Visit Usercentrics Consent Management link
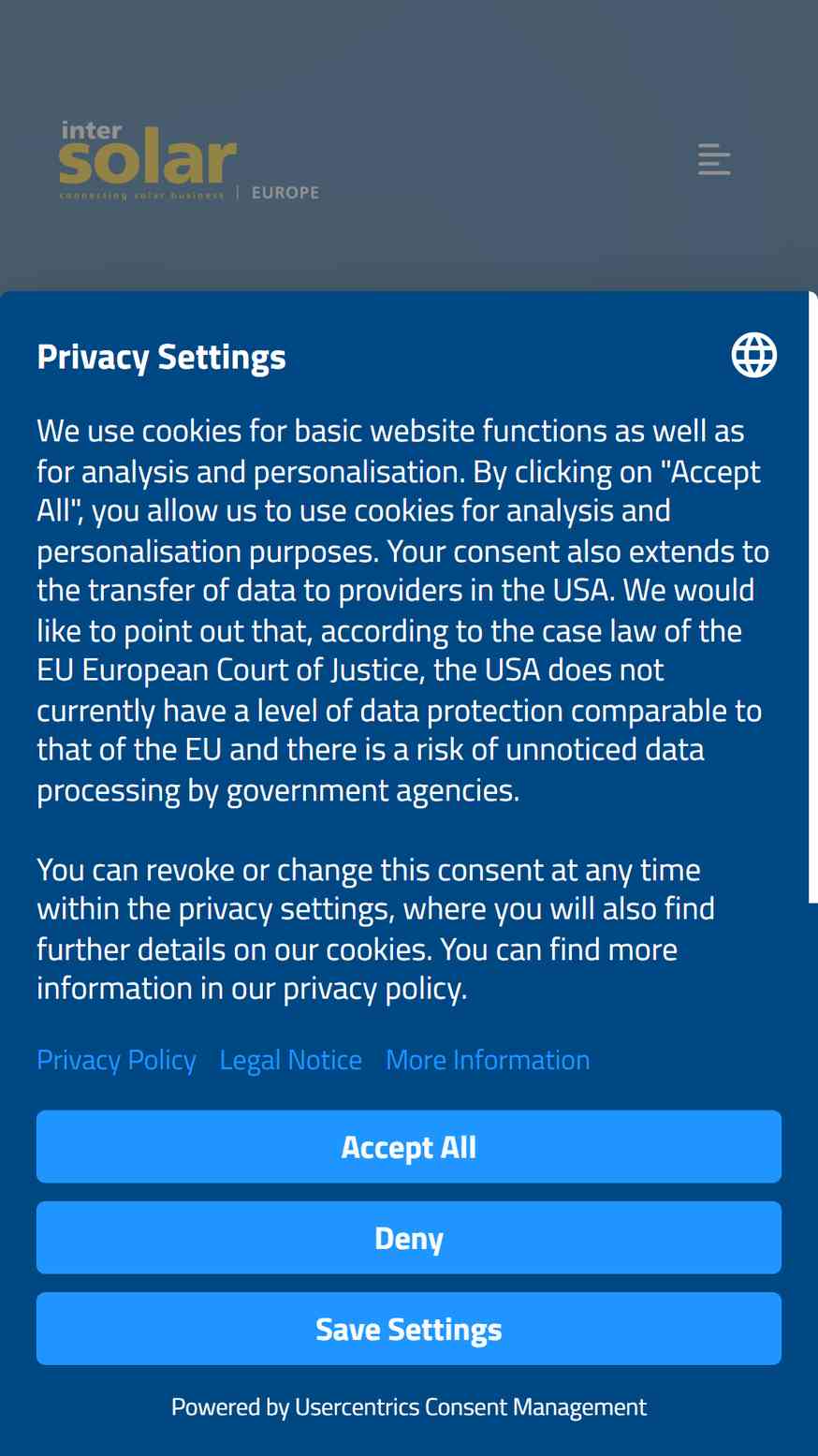Image resolution: width=818 pixels, height=1456 pixels. pos(471,1406)
